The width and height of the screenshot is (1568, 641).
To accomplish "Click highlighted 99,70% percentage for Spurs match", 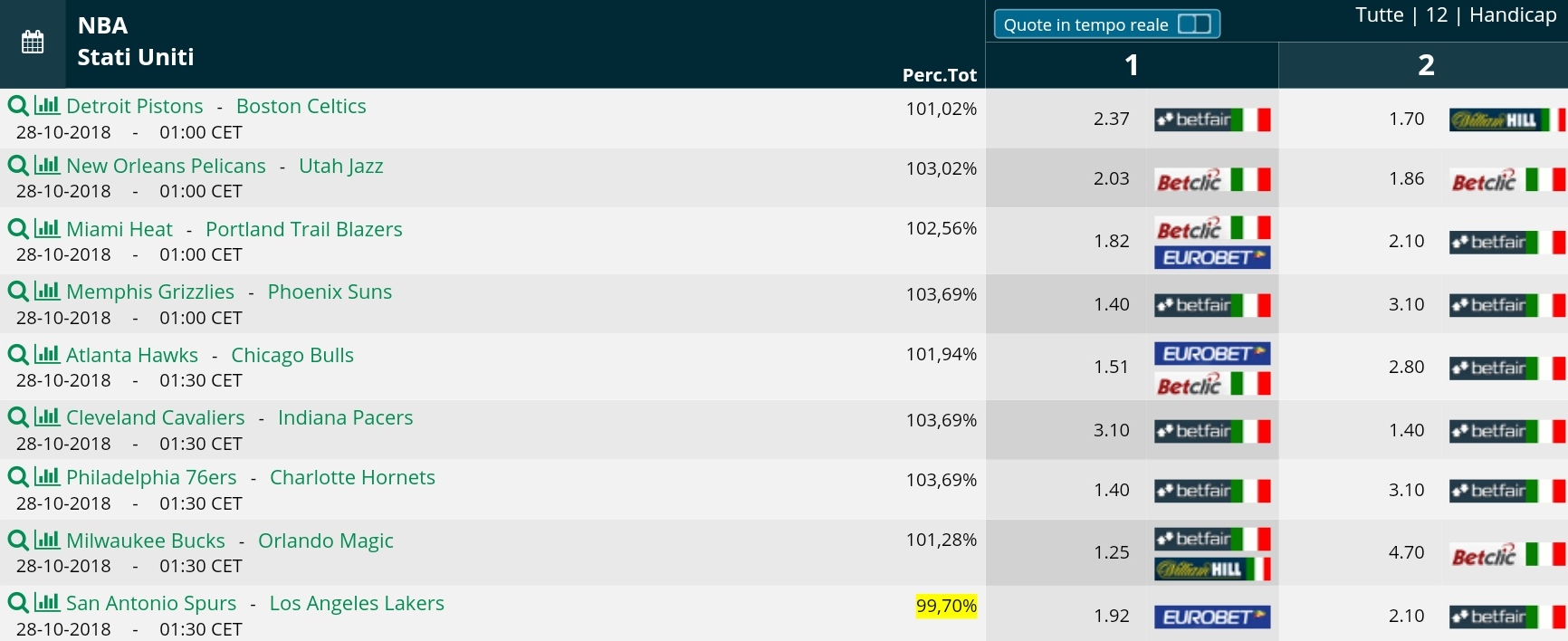I will click(x=946, y=606).
